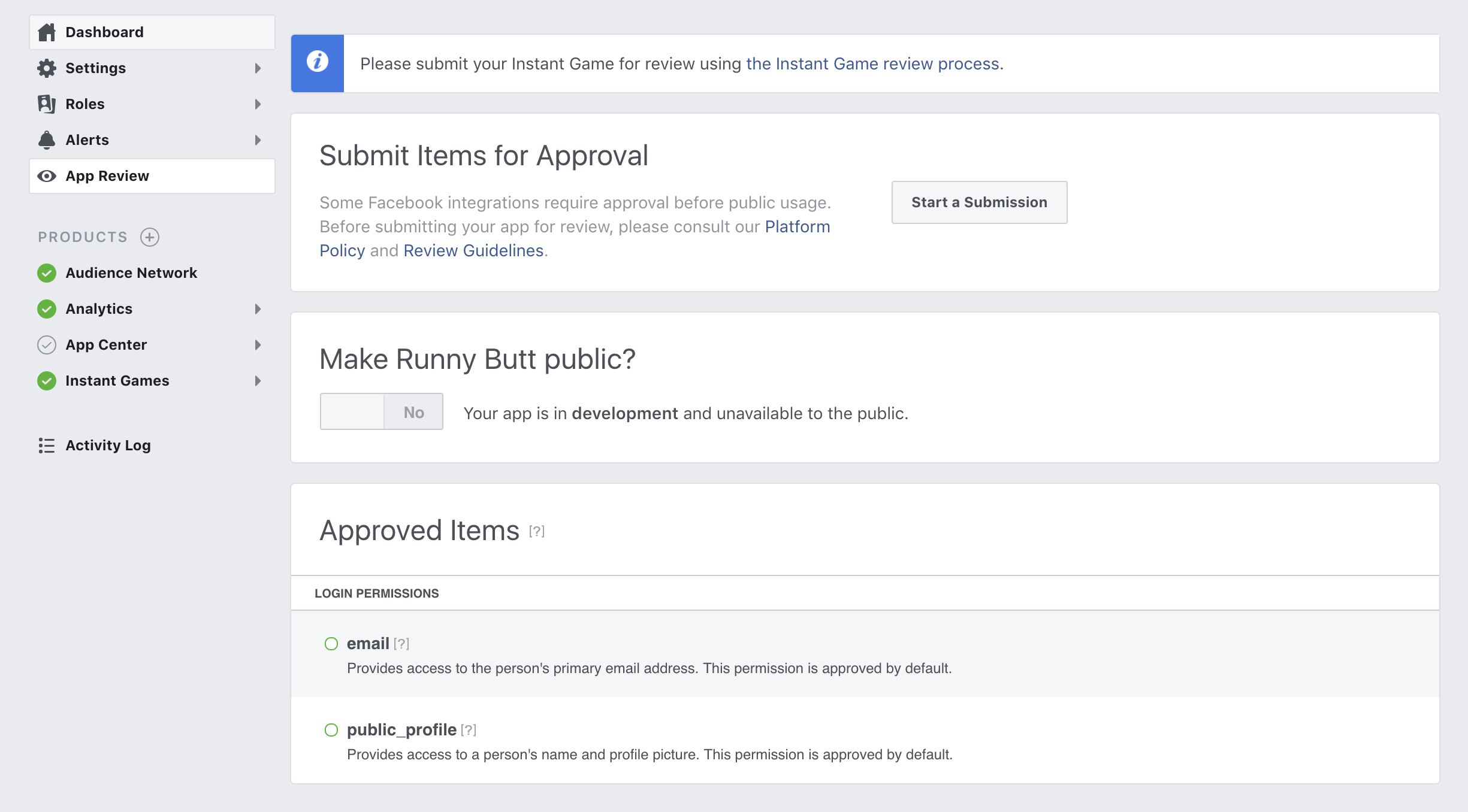Viewport: 1468px width, 812px height.
Task: Open the Activity Log menu item
Action: (x=152, y=446)
